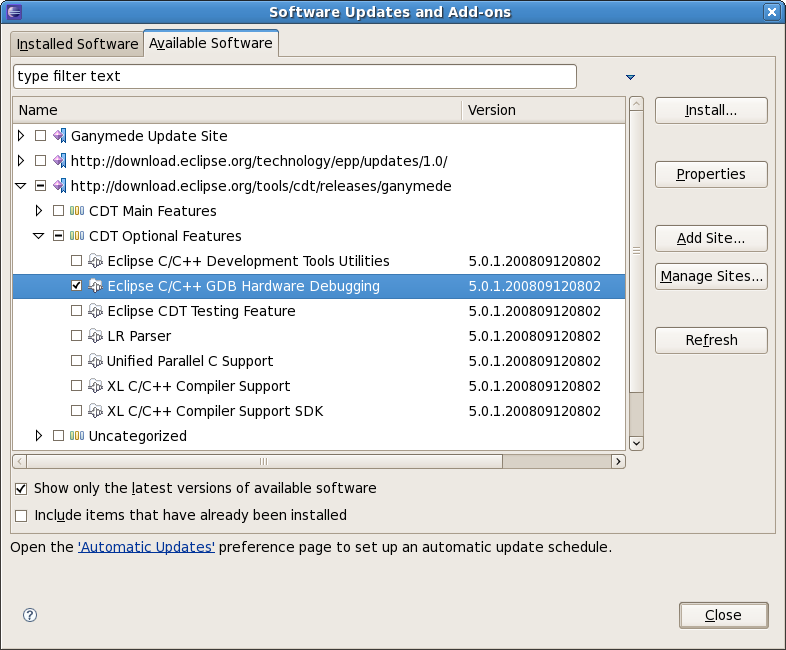This screenshot has height=650, width=786.
Task: Collapse the cdt/releases/ganymede site node
Action: point(21,186)
